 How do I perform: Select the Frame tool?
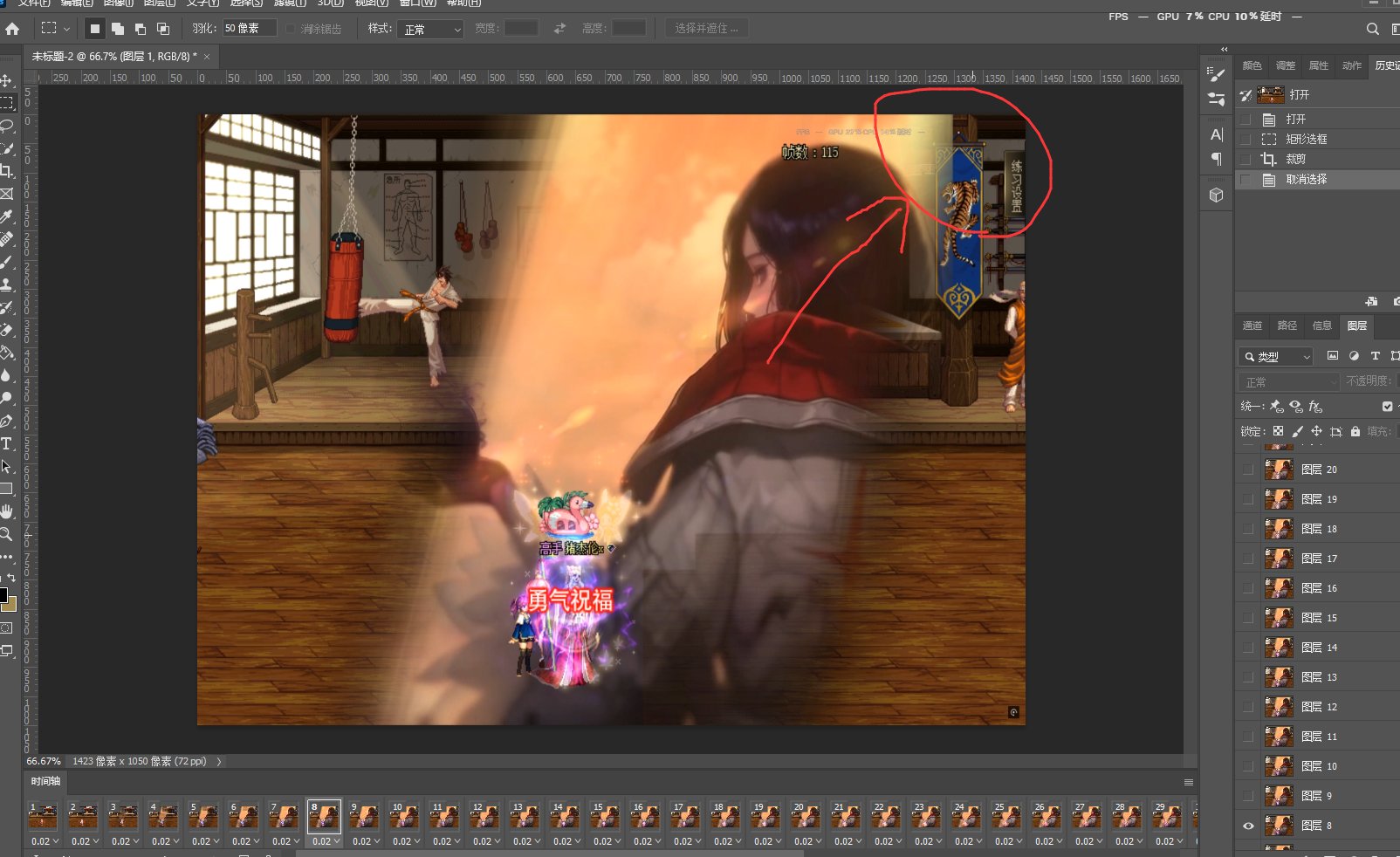pos(6,194)
